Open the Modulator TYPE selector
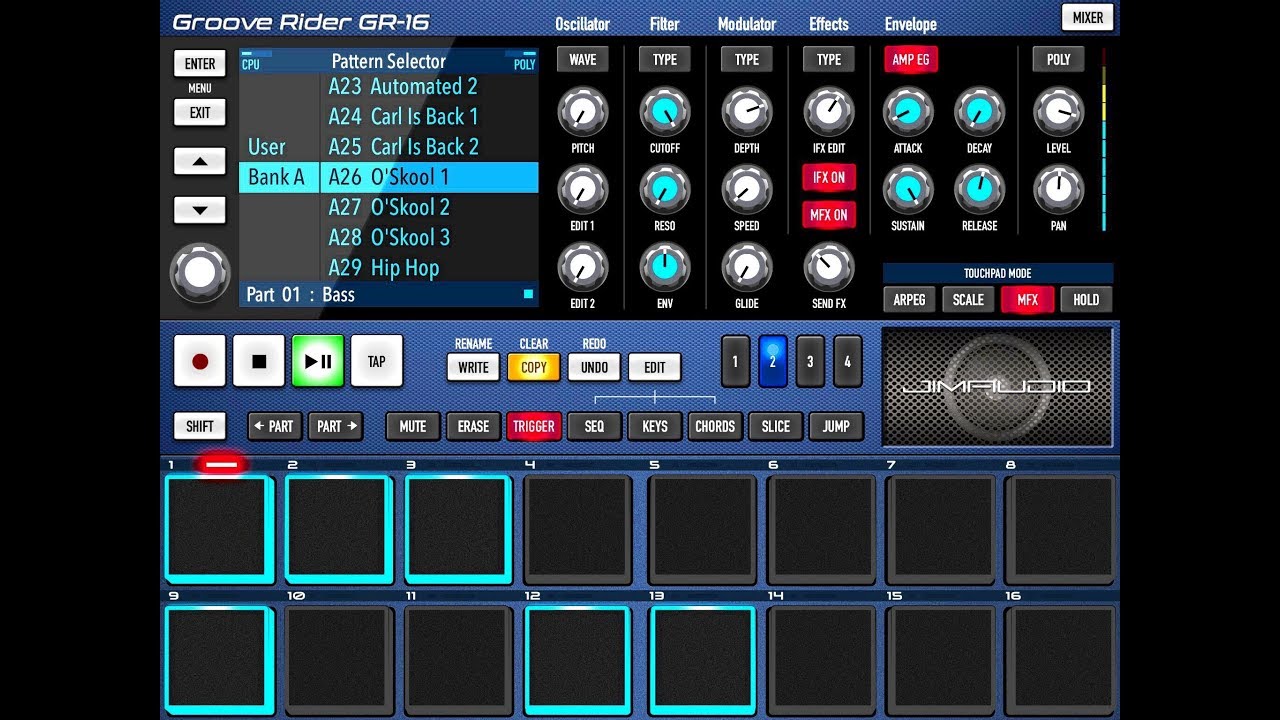The width and height of the screenshot is (1280, 720). point(747,60)
